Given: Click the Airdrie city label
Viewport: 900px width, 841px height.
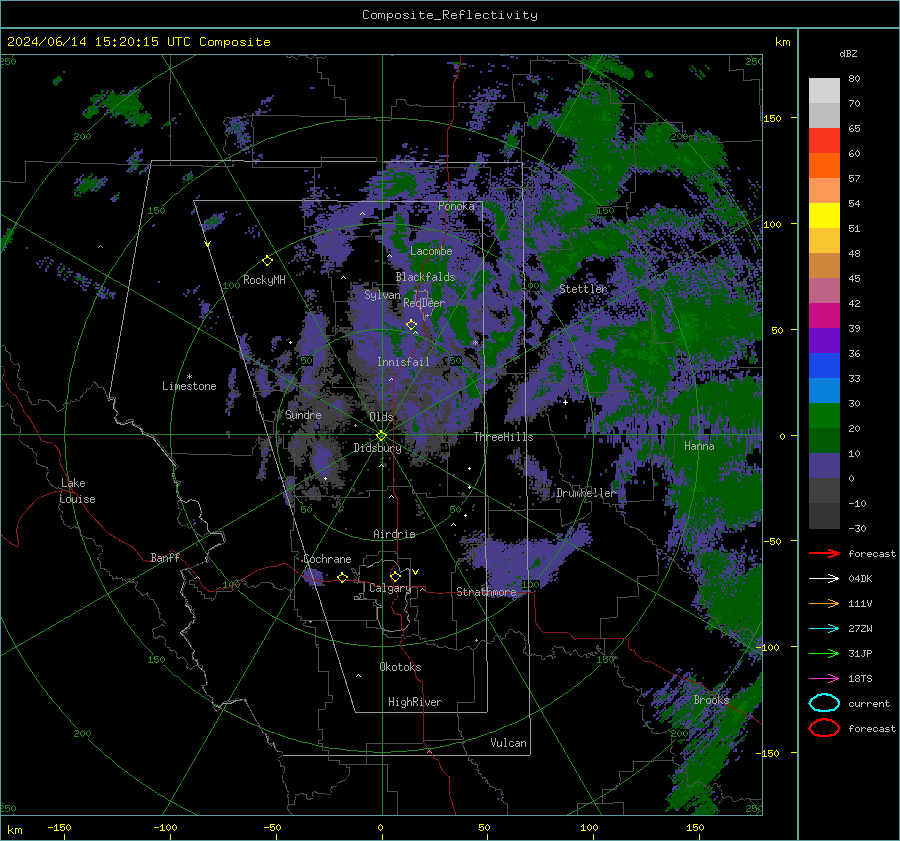Looking at the screenshot, I should click(394, 534).
